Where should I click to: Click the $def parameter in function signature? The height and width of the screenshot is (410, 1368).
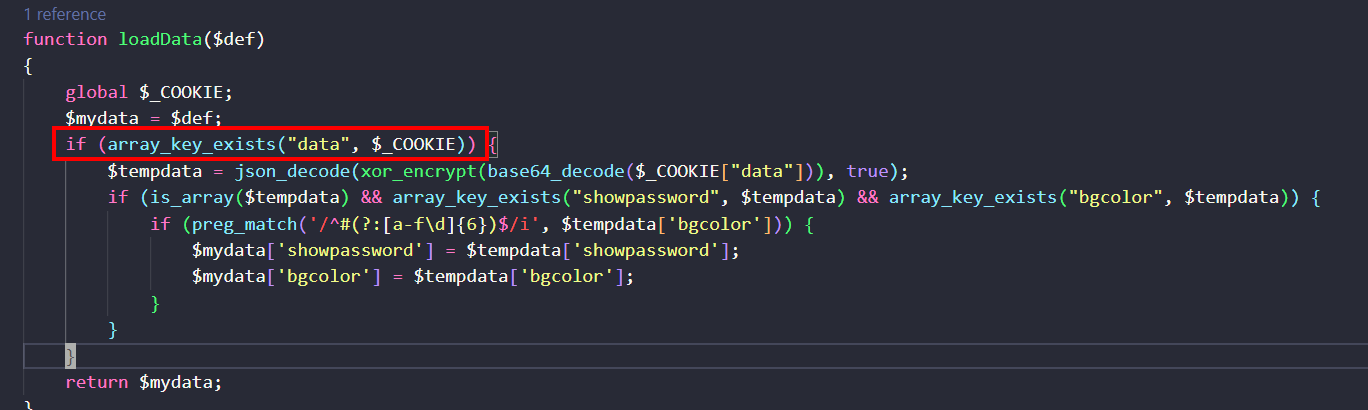point(234,39)
